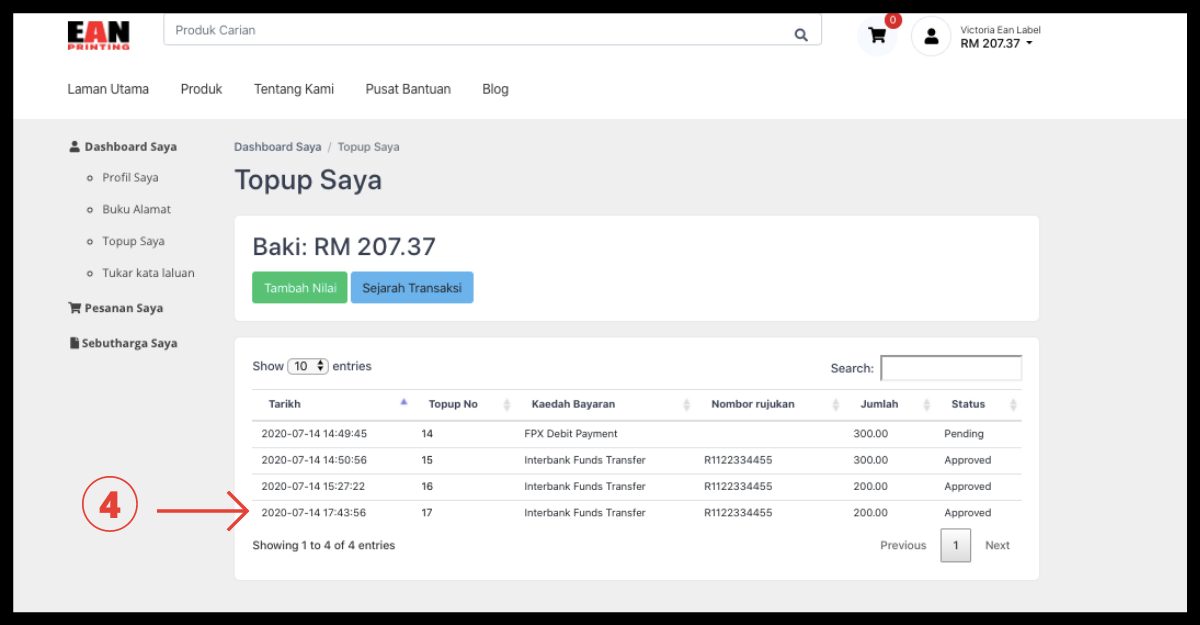Click the Sejarah Transaksi button

pos(412,288)
